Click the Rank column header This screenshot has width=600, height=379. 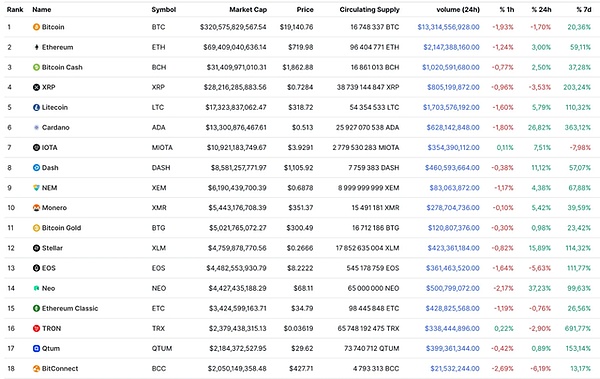tap(15, 10)
